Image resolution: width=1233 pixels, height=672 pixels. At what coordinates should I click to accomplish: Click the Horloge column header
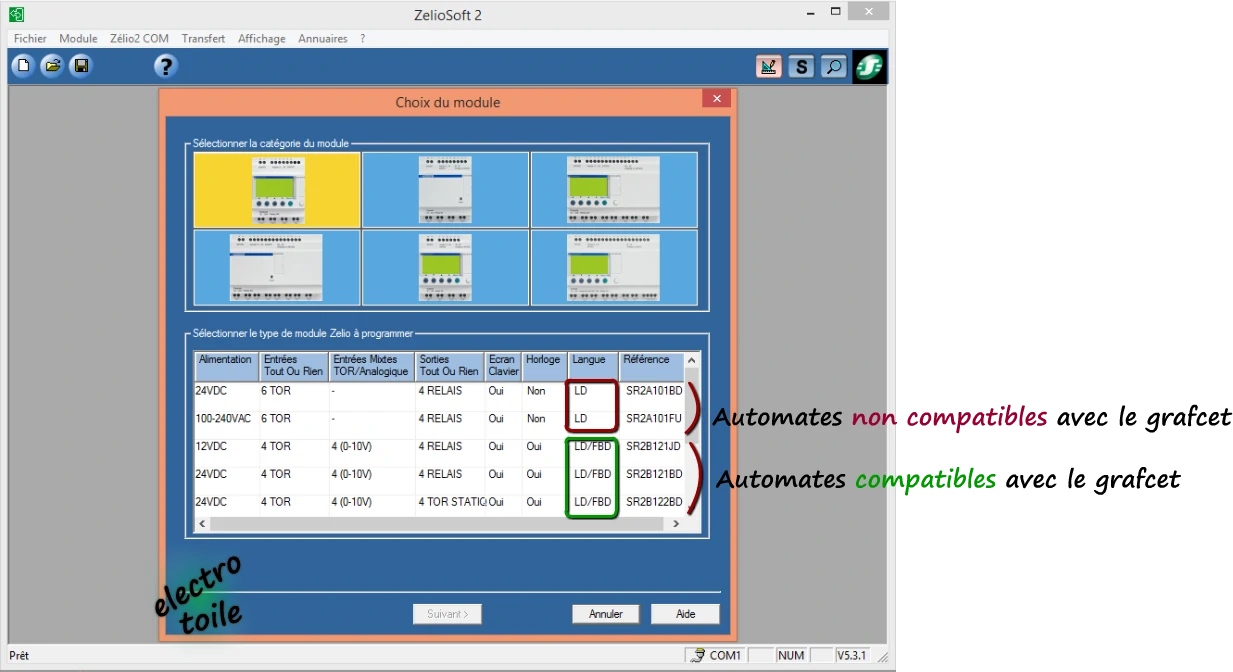click(545, 366)
